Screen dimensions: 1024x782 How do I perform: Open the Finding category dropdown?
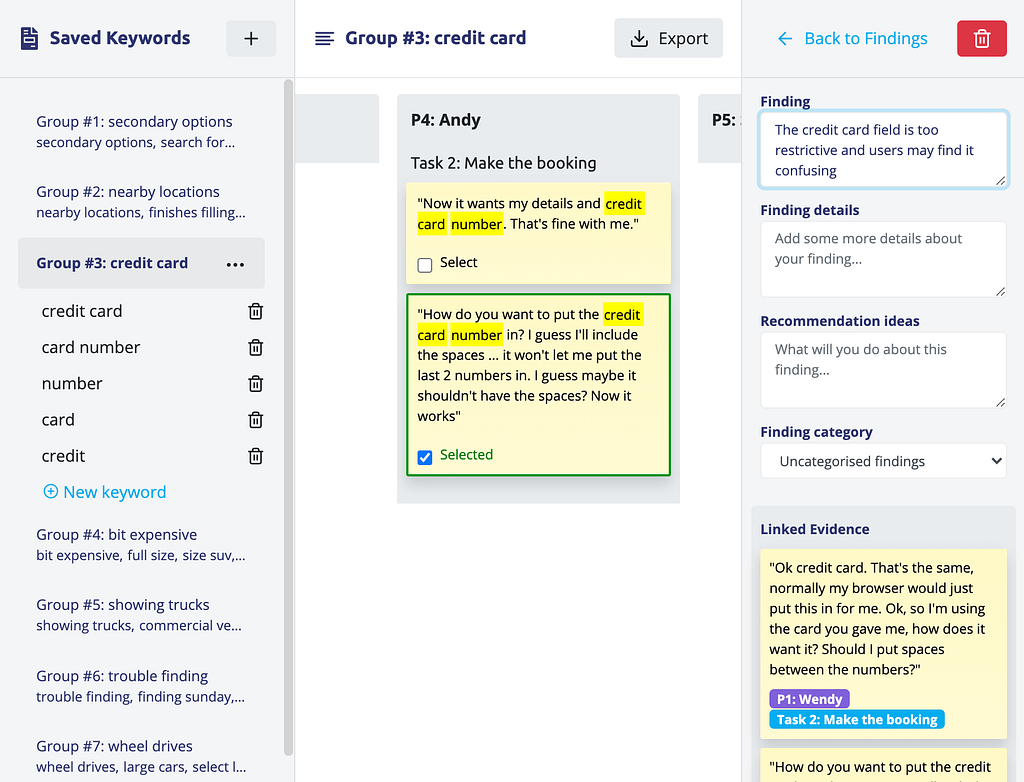(x=883, y=461)
